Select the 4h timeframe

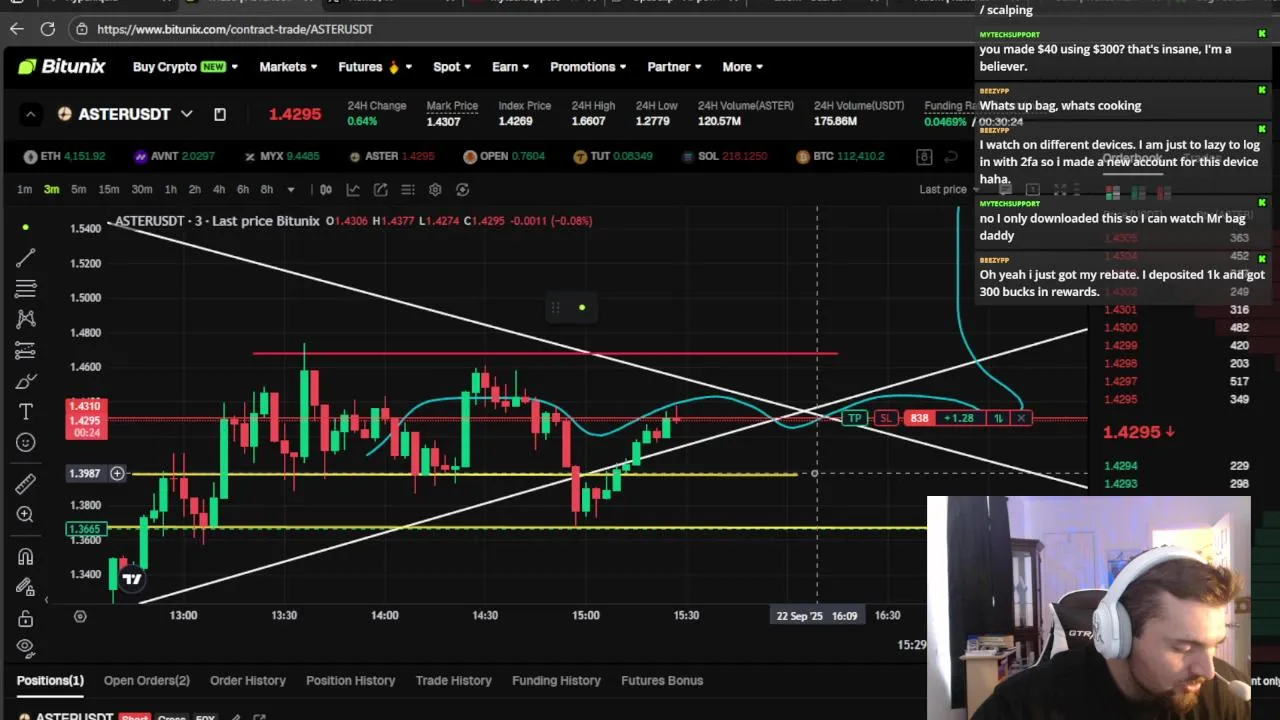pos(219,189)
